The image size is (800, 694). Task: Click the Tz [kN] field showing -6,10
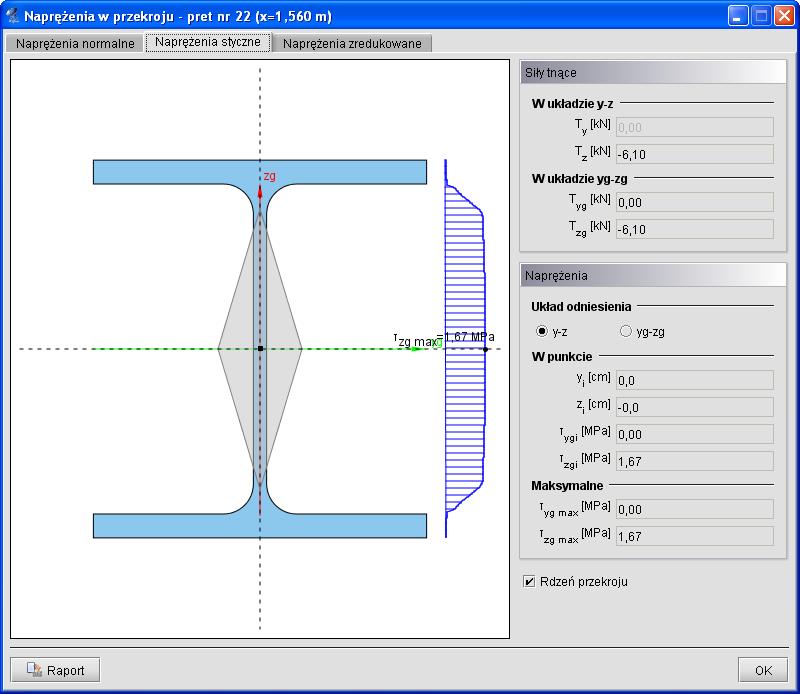click(x=694, y=154)
